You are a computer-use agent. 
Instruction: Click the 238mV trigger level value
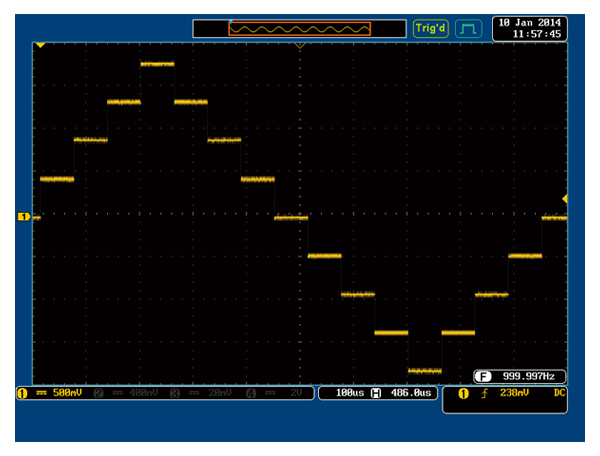click(514, 394)
